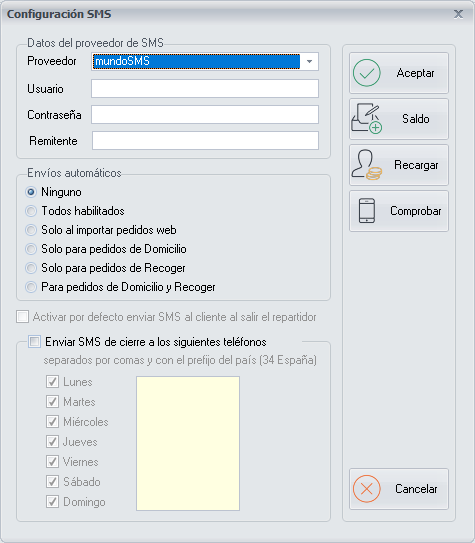
Task: Click the Saldo balance document icon
Action: (x=367, y=118)
